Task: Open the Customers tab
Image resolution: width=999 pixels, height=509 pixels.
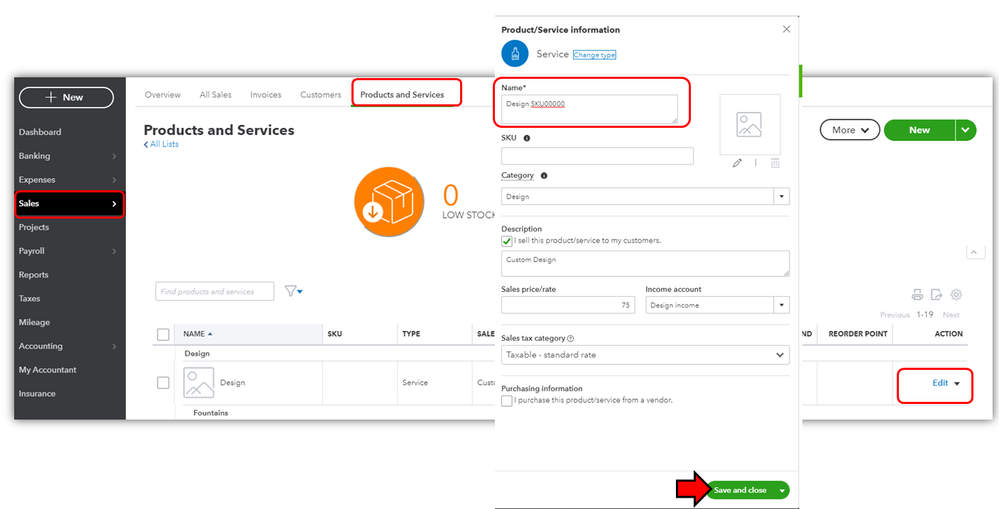Action: click(x=320, y=94)
